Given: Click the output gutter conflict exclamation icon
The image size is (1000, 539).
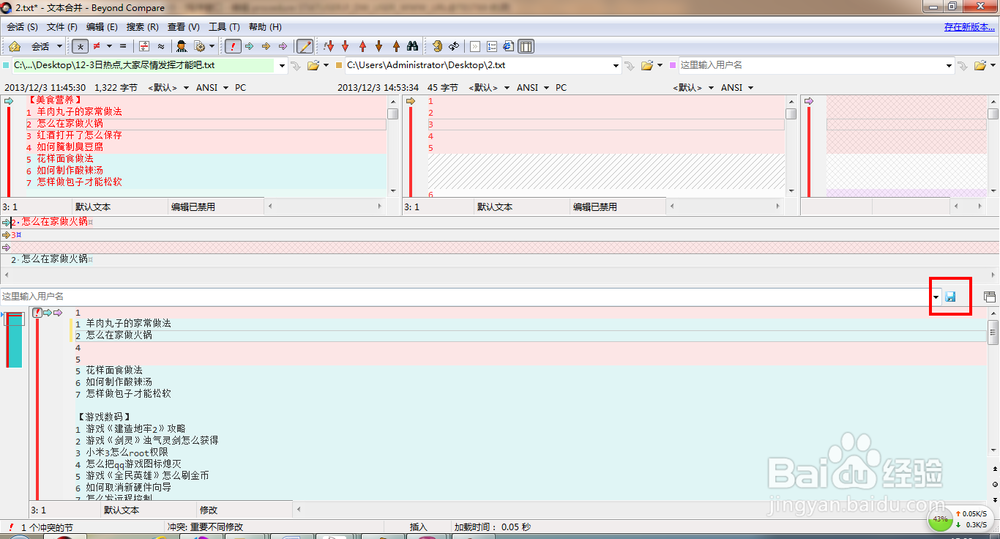Looking at the screenshot, I should pos(37,313).
